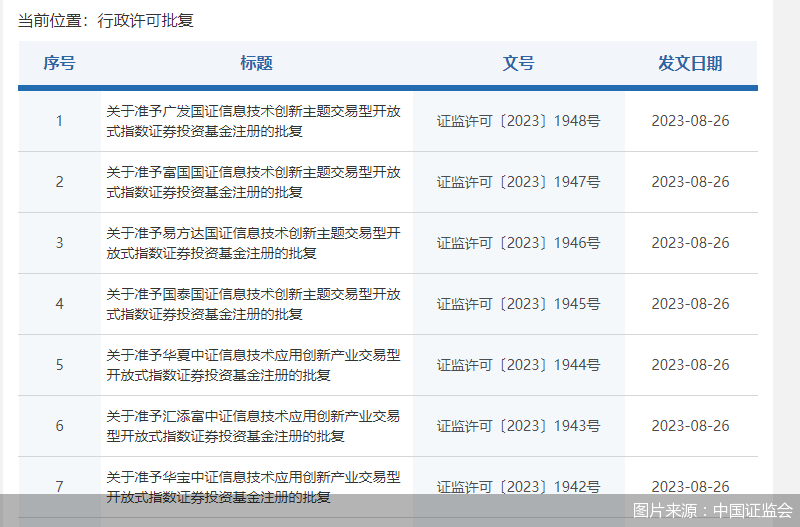The width and height of the screenshot is (800, 527).
Task: Click the 易方达国证信息技术创新 approval title
Action: pos(254,243)
